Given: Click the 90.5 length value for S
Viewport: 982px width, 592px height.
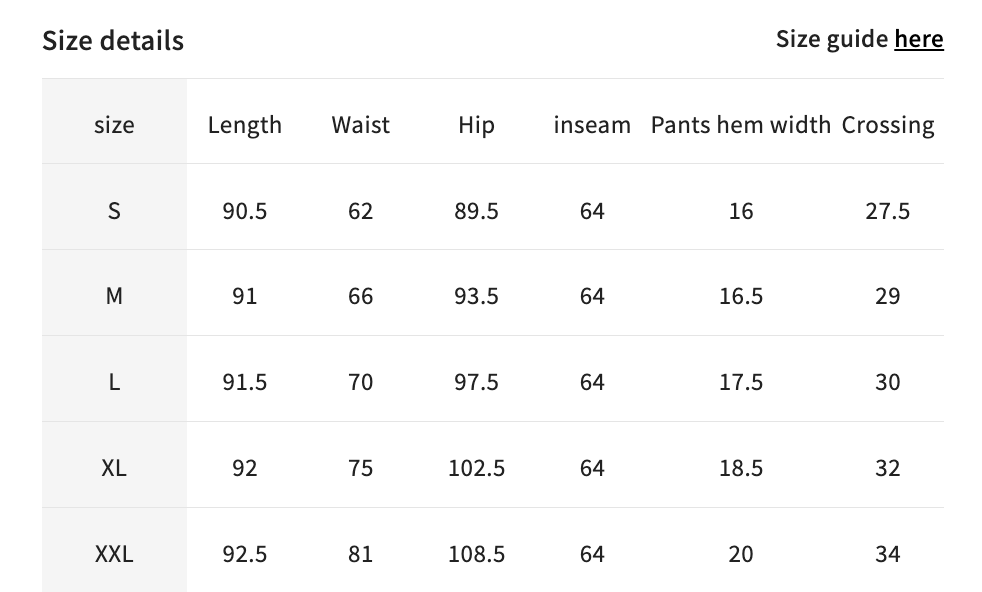Looking at the screenshot, I should pyautogui.click(x=245, y=211).
